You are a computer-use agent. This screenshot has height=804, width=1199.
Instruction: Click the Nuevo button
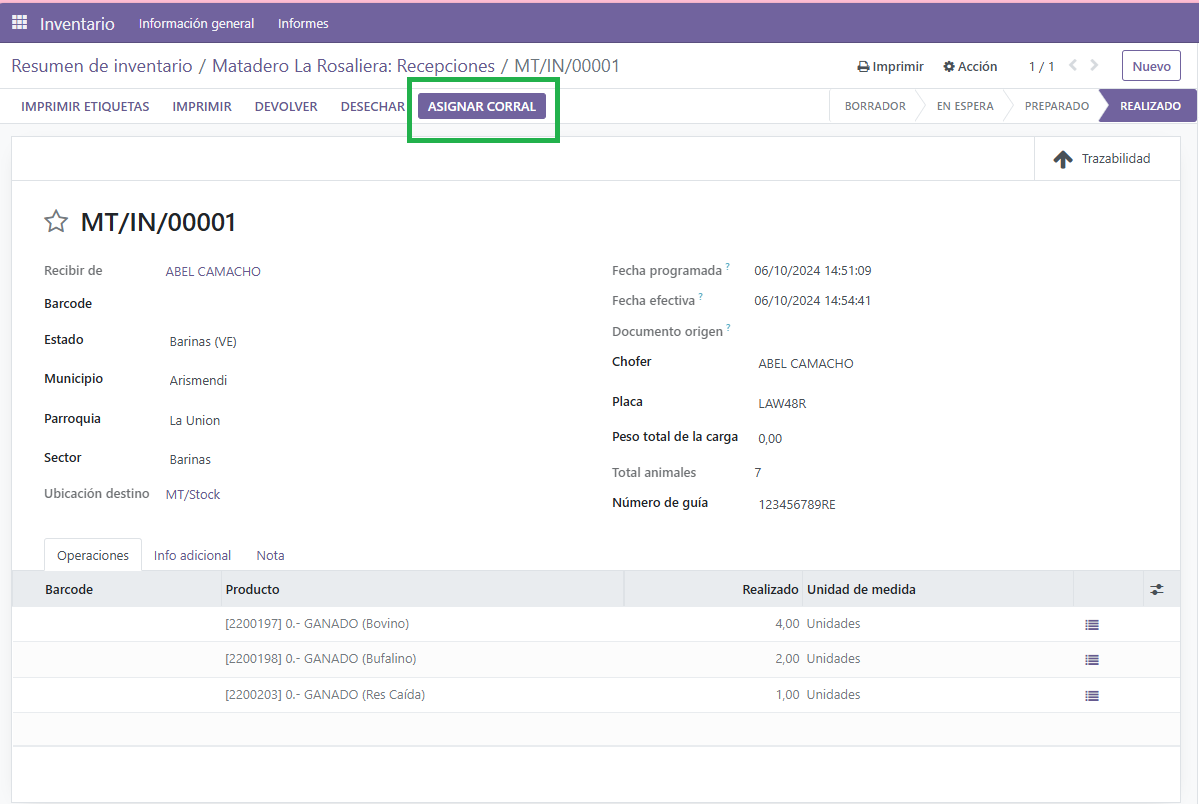[x=1151, y=66]
